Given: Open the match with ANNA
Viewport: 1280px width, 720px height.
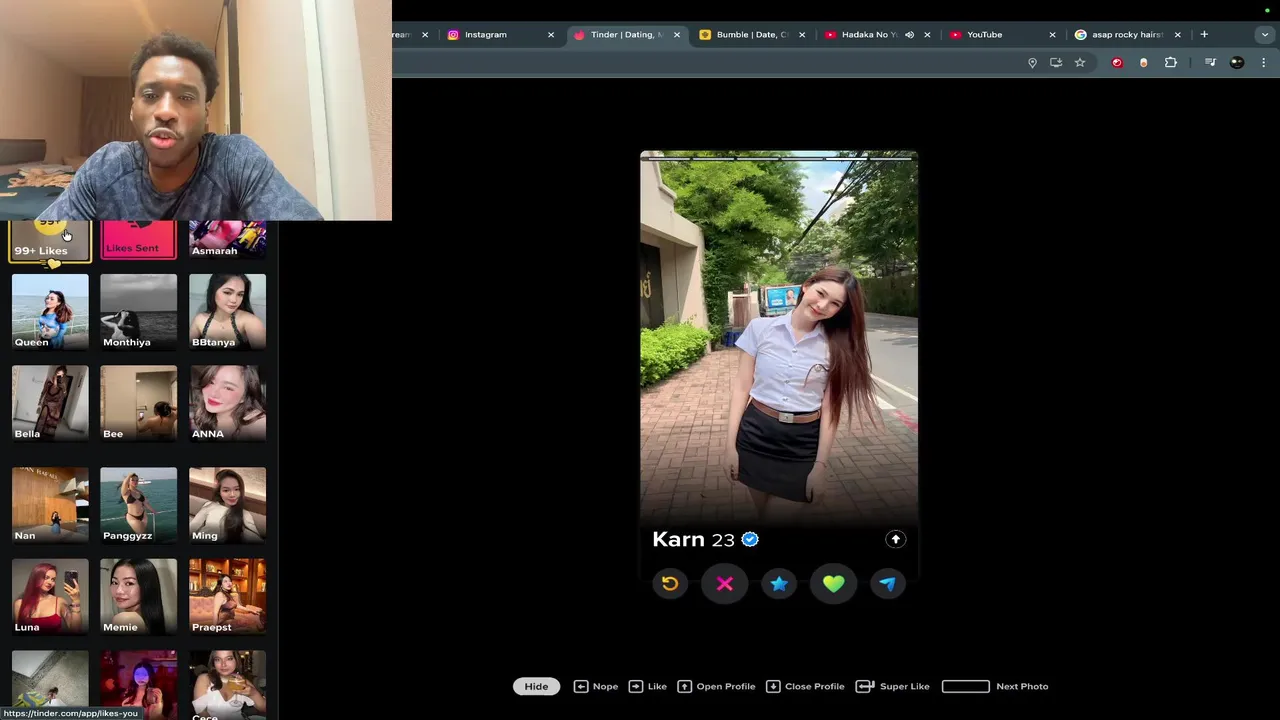Looking at the screenshot, I should (227, 403).
